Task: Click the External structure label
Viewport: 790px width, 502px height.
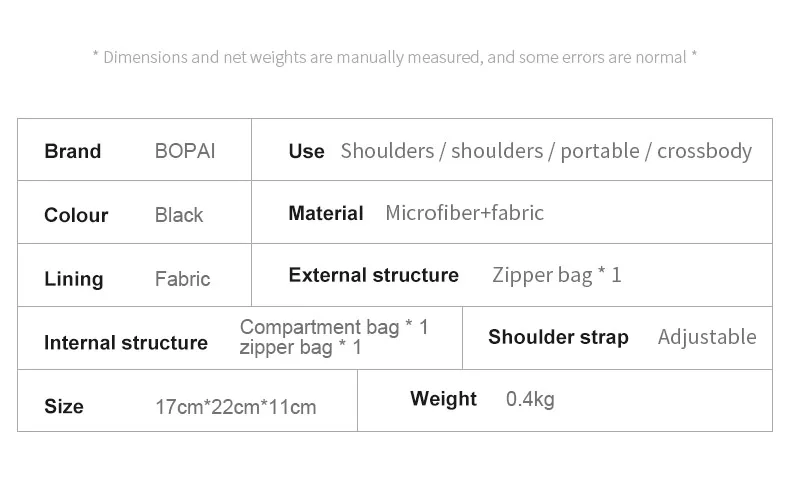Action: pos(373,275)
